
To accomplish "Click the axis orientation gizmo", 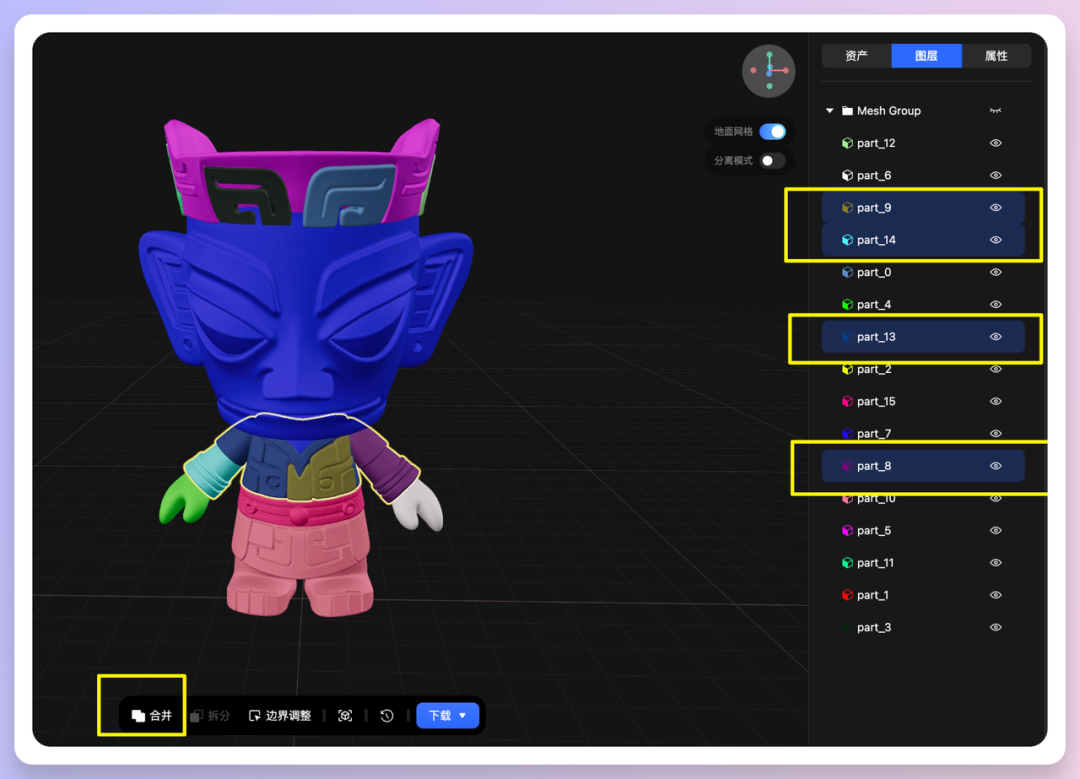I will click(769, 71).
